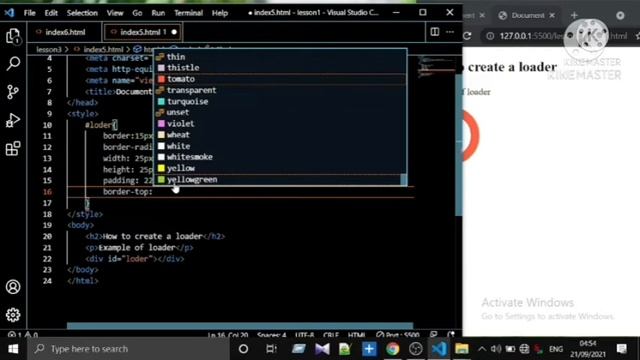This screenshot has height=360, width=640.
Task: Open the View menu
Action: tap(115, 13)
